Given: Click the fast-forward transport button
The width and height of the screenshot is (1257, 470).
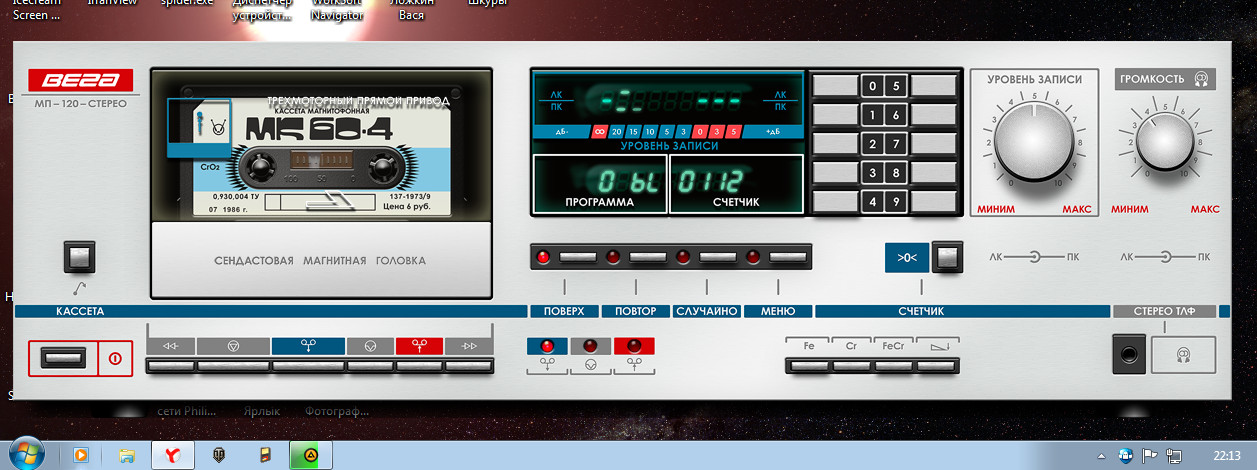Looking at the screenshot, I should click(x=468, y=365).
